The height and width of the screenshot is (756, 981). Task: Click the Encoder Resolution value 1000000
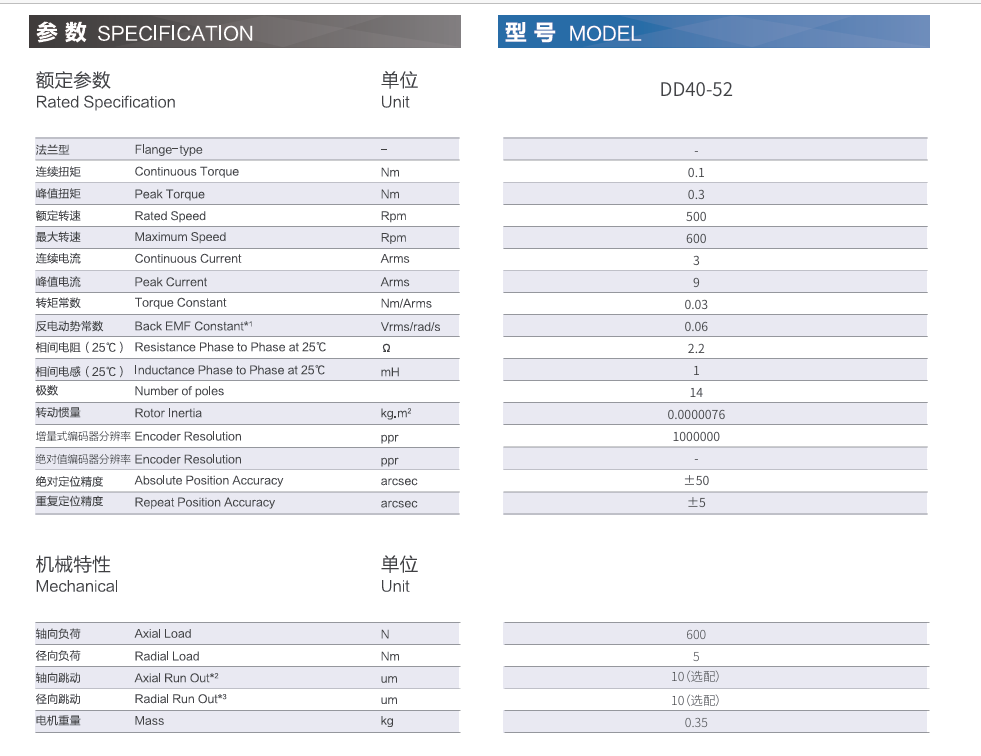(696, 436)
